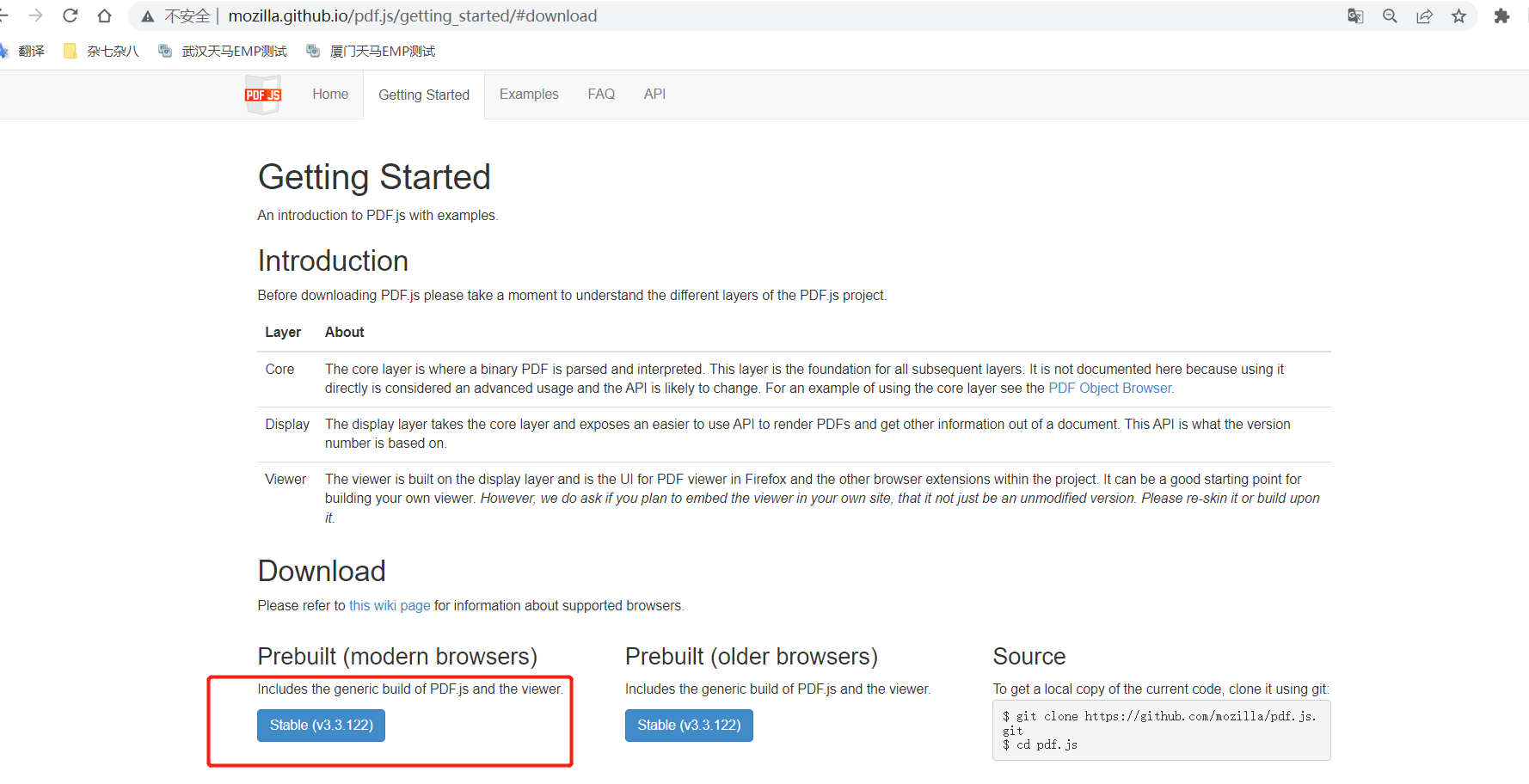Viewport: 1529px width, 784px height.
Task: Open the FAQ section
Action: 601,94
